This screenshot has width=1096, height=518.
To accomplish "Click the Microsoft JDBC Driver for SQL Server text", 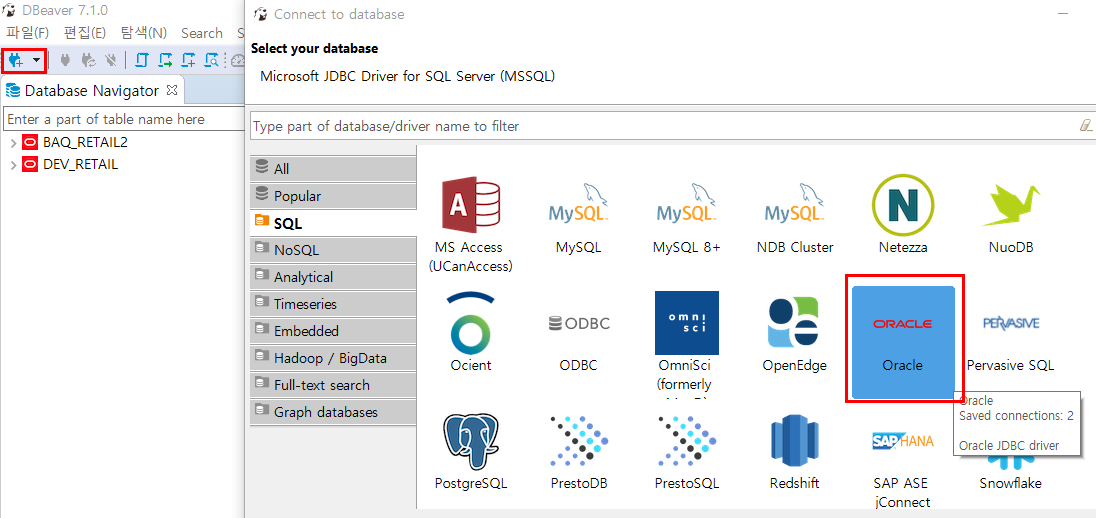I will pos(408,76).
